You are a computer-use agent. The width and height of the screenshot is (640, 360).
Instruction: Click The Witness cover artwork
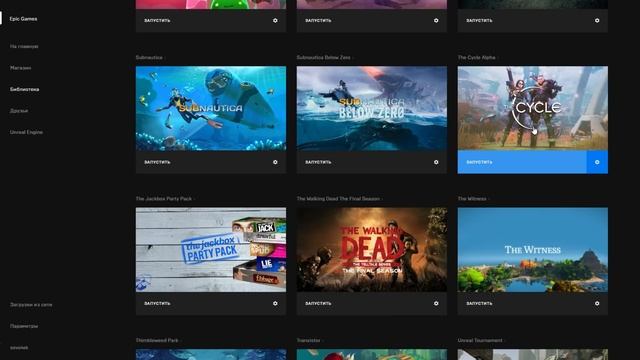pyautogui.click(x=533, y=249)
